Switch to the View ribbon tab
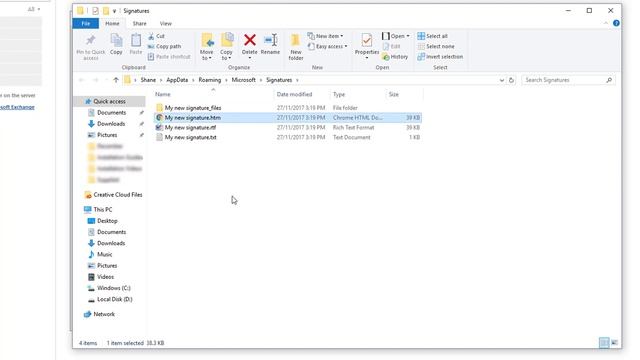The width and height of the screenshot is (640, 360). 165,24
